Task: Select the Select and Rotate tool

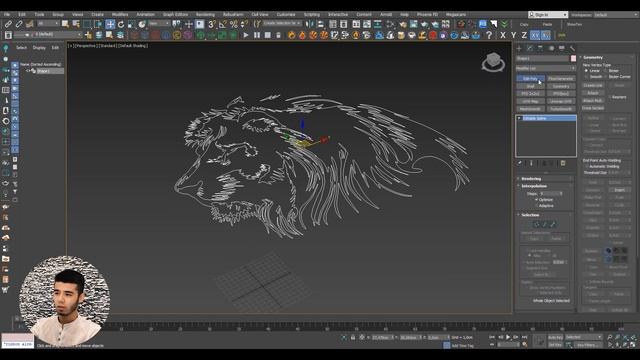Action: 121,24
